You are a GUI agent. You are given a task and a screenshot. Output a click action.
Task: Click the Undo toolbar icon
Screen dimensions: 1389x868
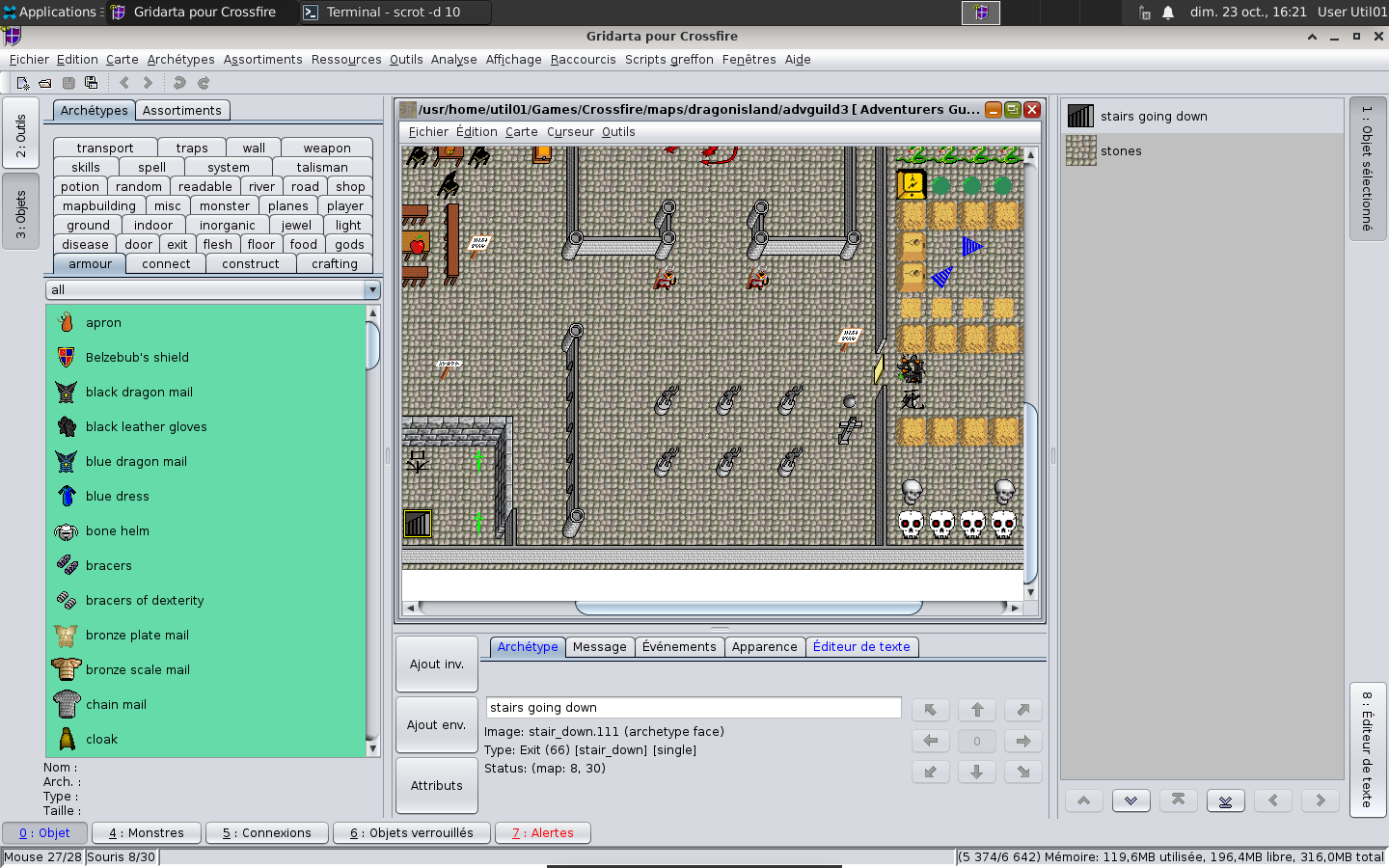(x=179, y=83)
